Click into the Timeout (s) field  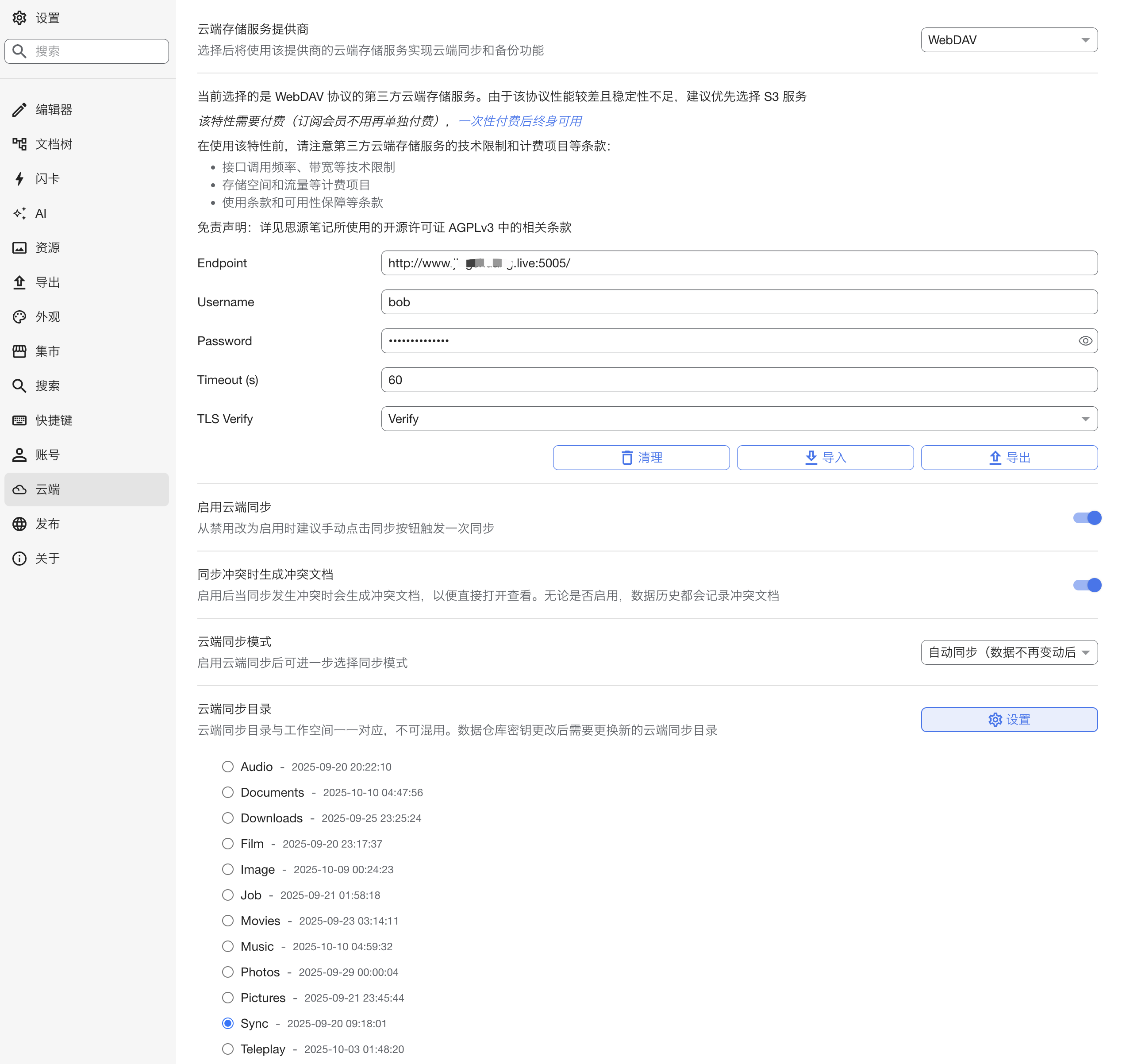pos(739,380)
